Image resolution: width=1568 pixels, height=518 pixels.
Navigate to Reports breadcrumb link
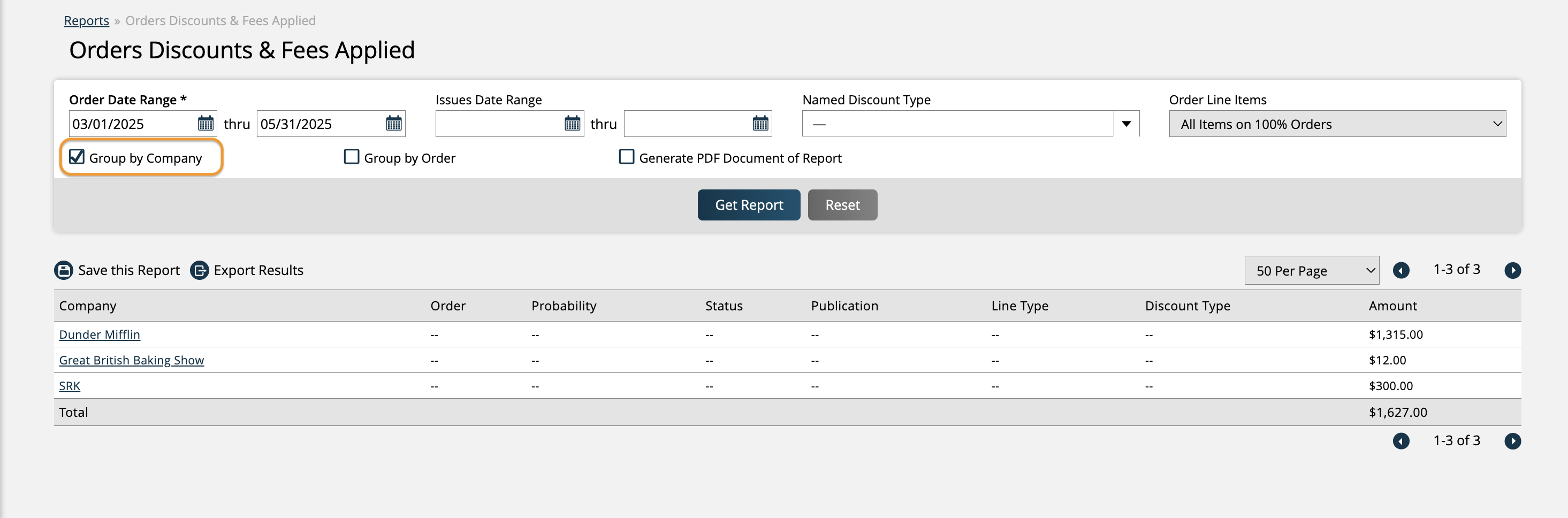(x=87, y=21)
